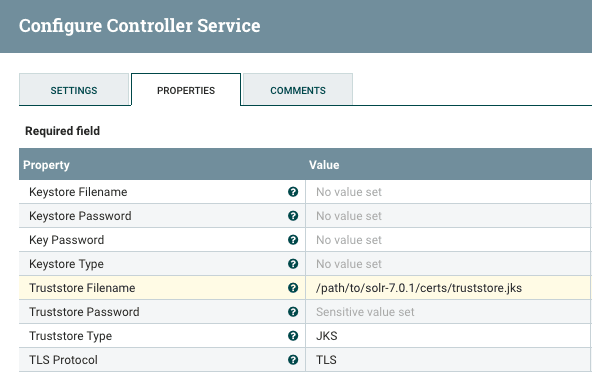The width and height of the screenshot is (592, 379).
Task: Switch to the Settings tab
Action: pyautogui.click(x=74, y=90)
